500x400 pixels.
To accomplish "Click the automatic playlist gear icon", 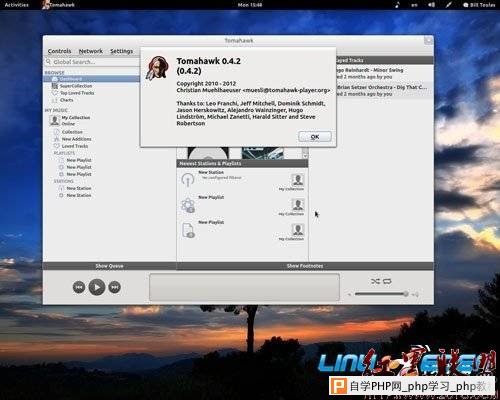I will (188, 205).
